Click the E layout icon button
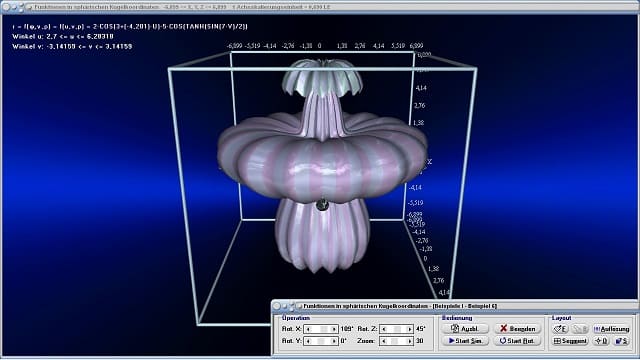The image size is (640, 360). [x=560, y=329]
